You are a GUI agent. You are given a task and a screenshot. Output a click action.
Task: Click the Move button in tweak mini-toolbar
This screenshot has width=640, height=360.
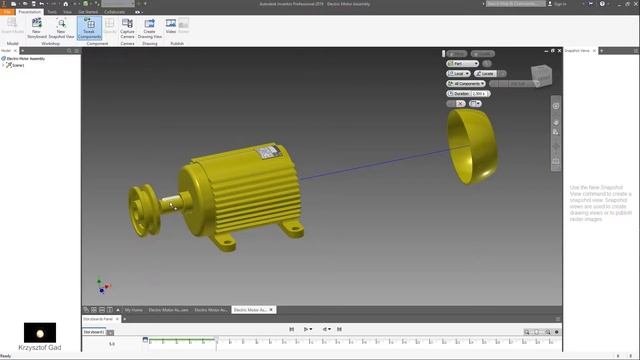pos(456,54)
